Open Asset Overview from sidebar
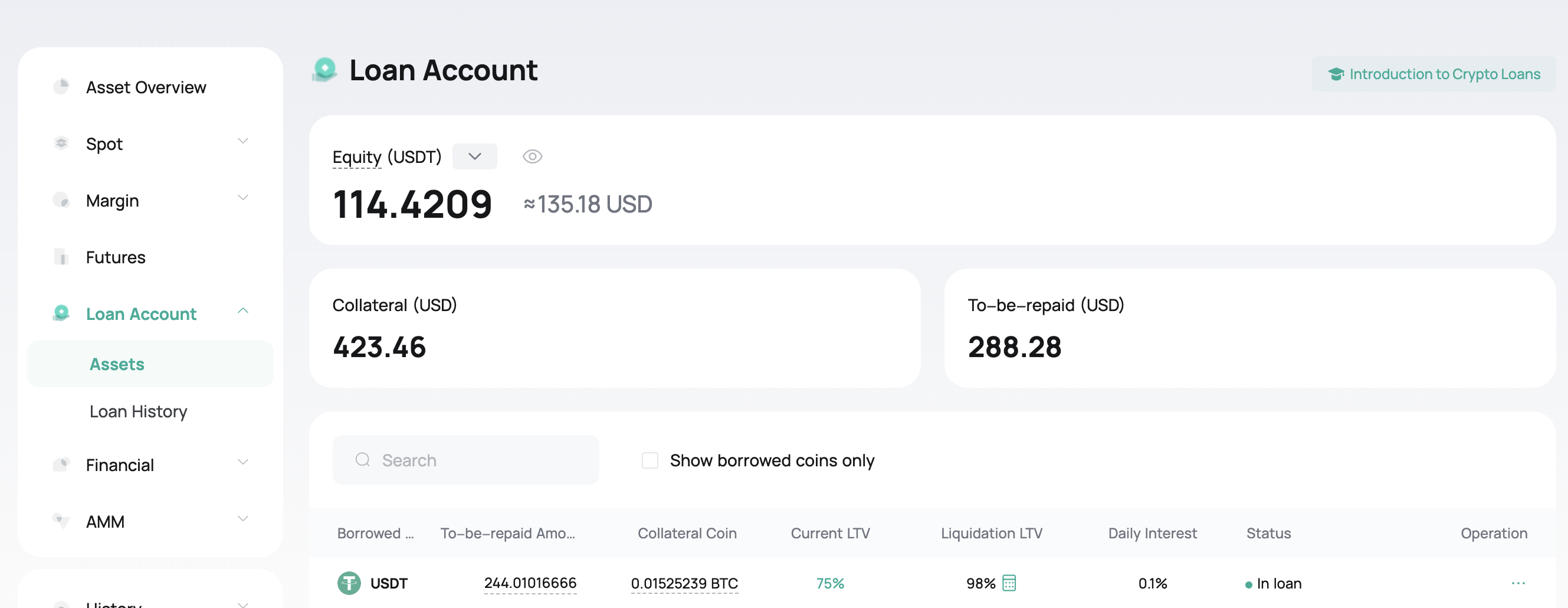 tap(146, 87)
